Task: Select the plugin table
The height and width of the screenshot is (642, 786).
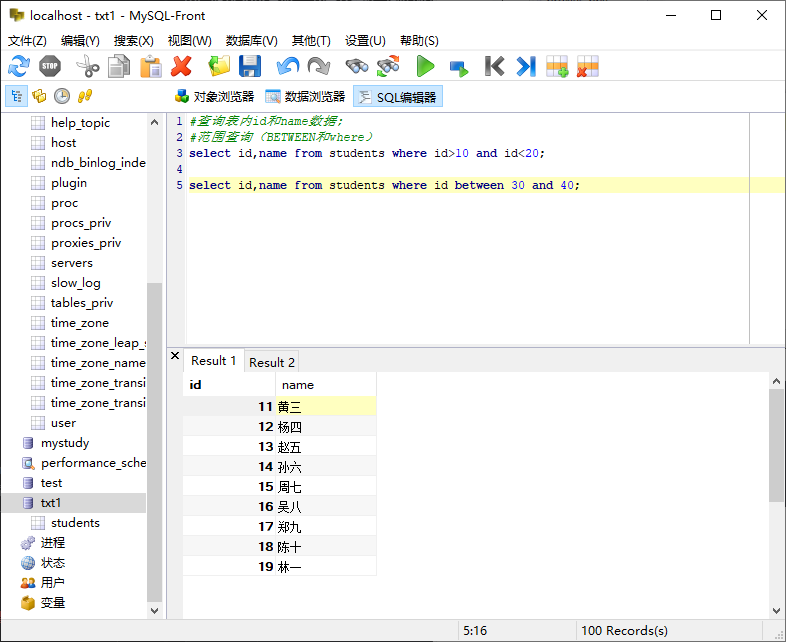Action: click(x=69, y=183)
